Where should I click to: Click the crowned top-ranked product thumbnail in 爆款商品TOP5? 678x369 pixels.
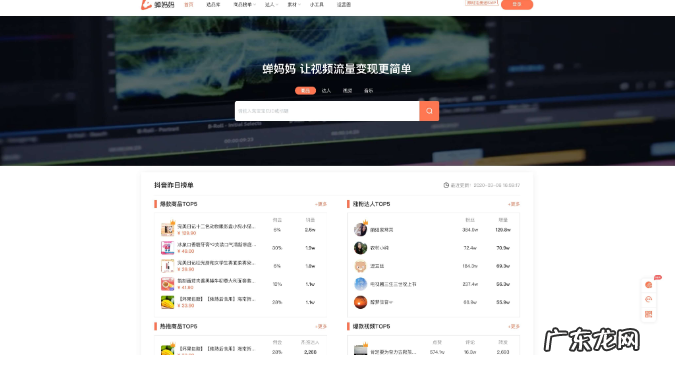pyautogui.click(x=167, y=229)
